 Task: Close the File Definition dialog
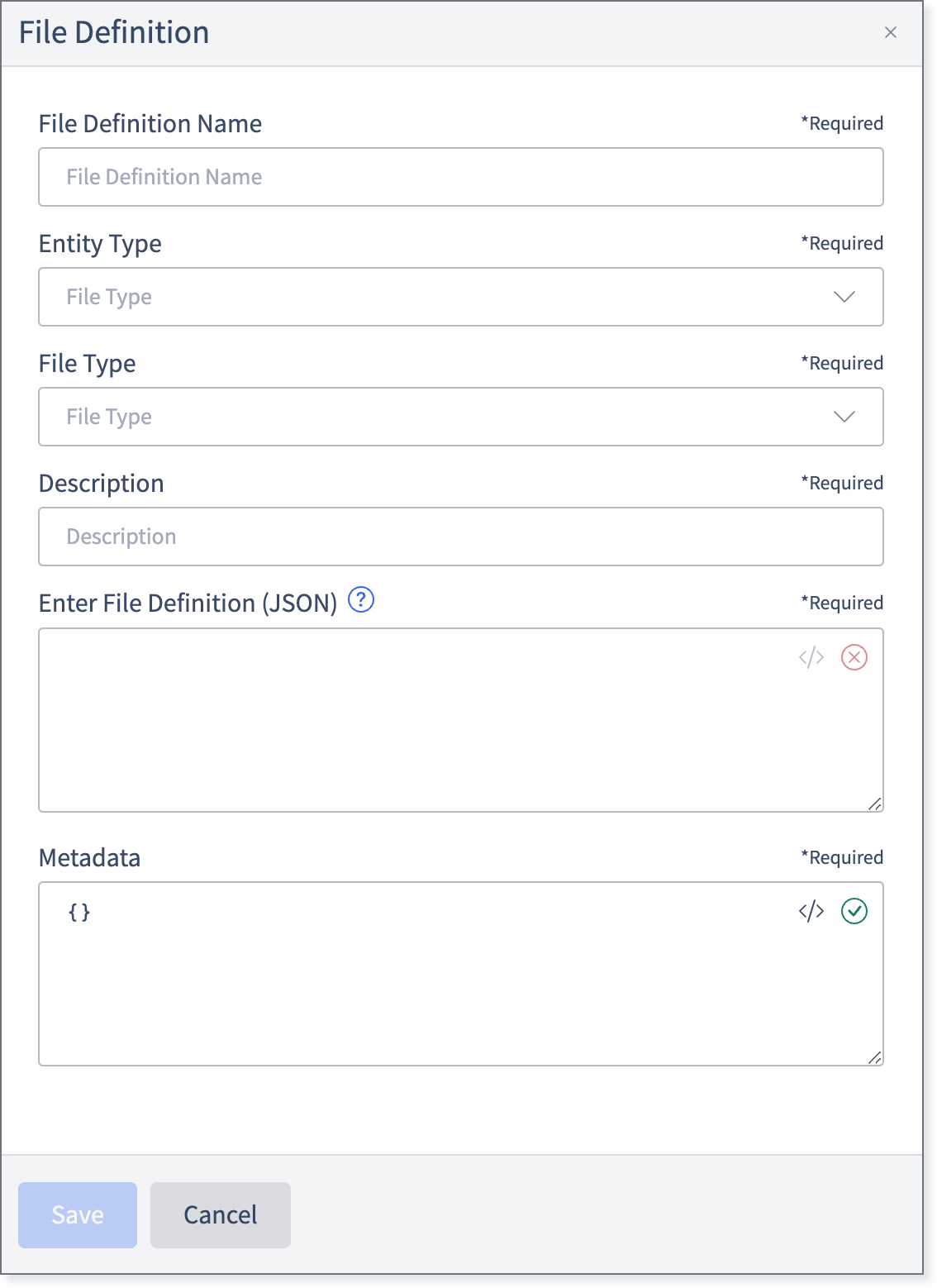click(x=891, y=32)
